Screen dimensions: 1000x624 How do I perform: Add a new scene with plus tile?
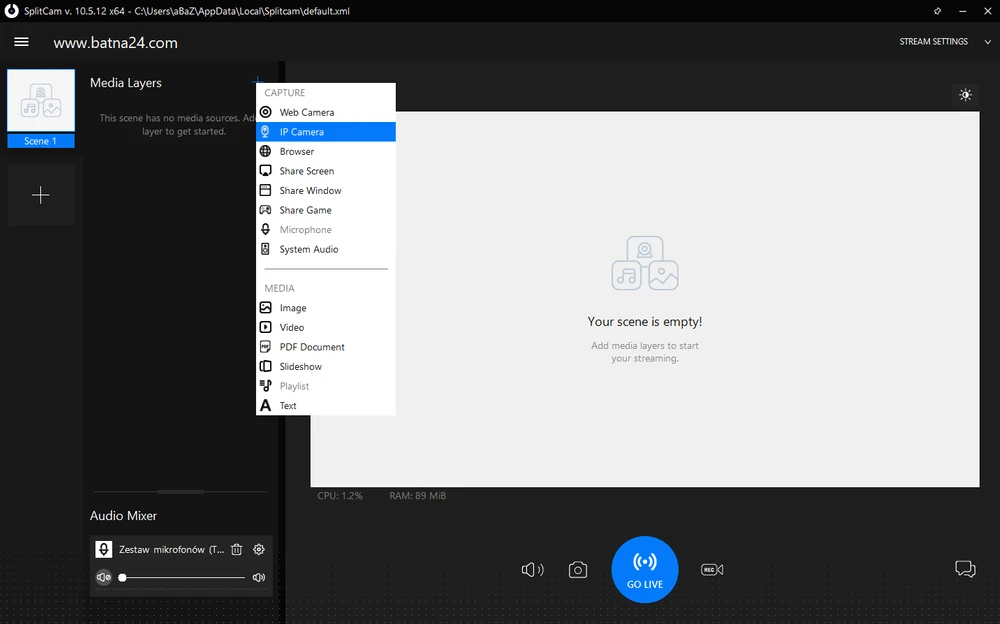[x=41, y=195]
